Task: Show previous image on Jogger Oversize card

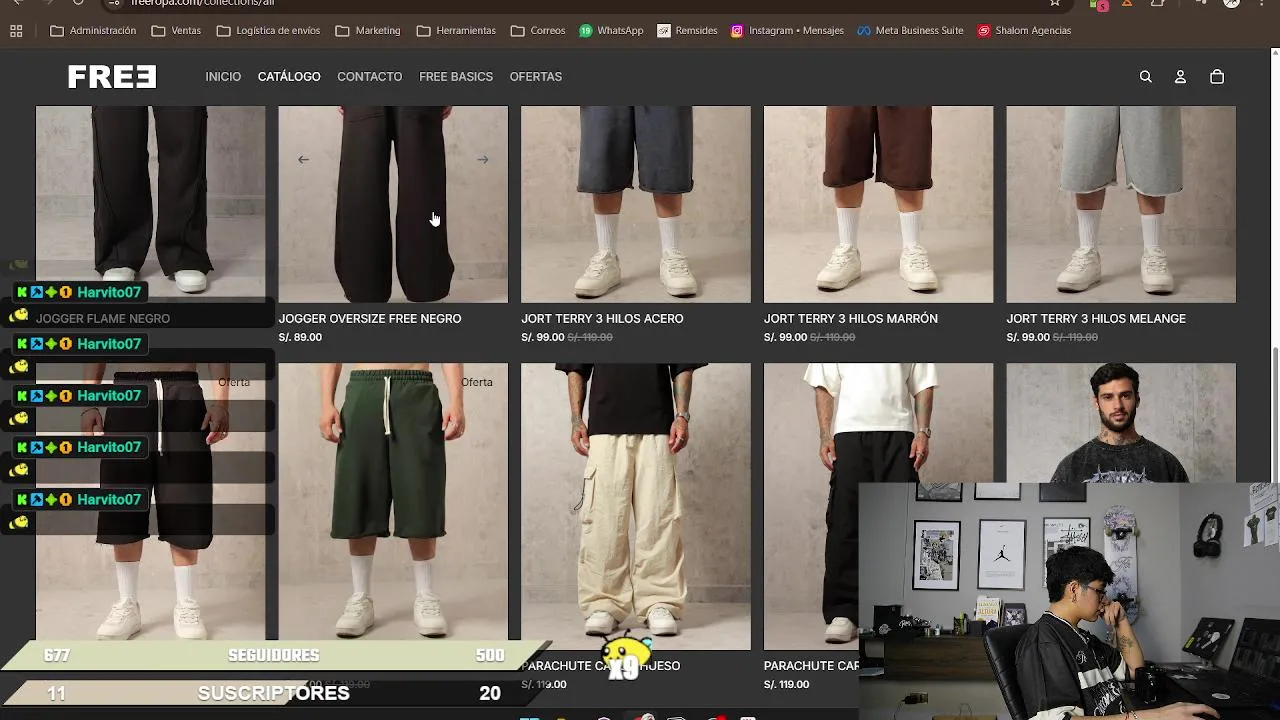Action: pyautogui.click(x=303, y=159)
